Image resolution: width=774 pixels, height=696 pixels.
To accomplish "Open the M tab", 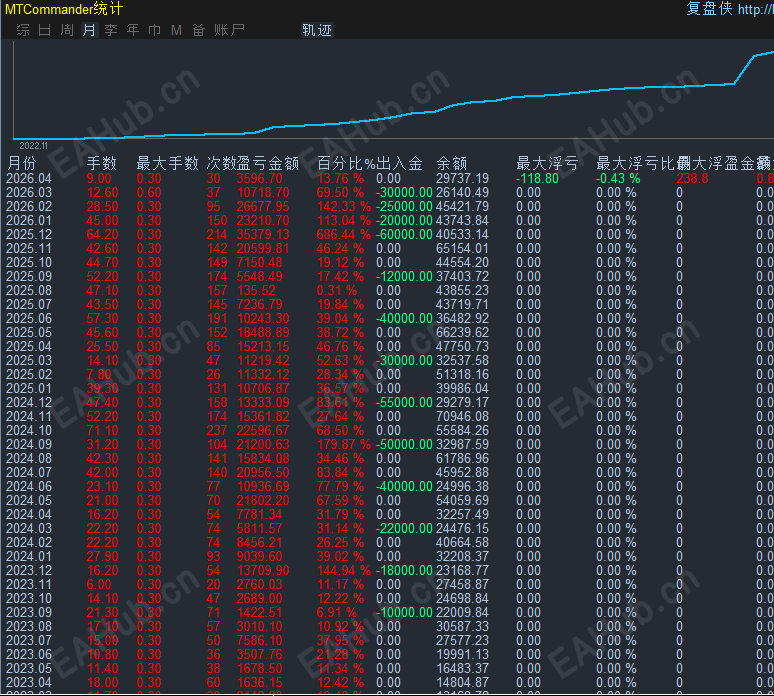I will click(176, 30).
